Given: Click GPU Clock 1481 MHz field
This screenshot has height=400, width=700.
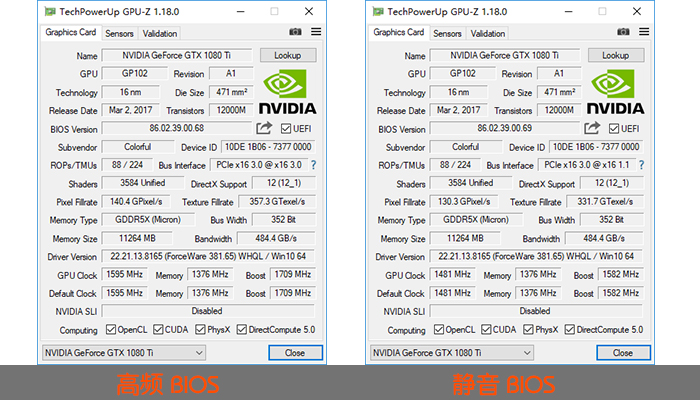Looking at the screenshot, I should [x=453, y=275].
